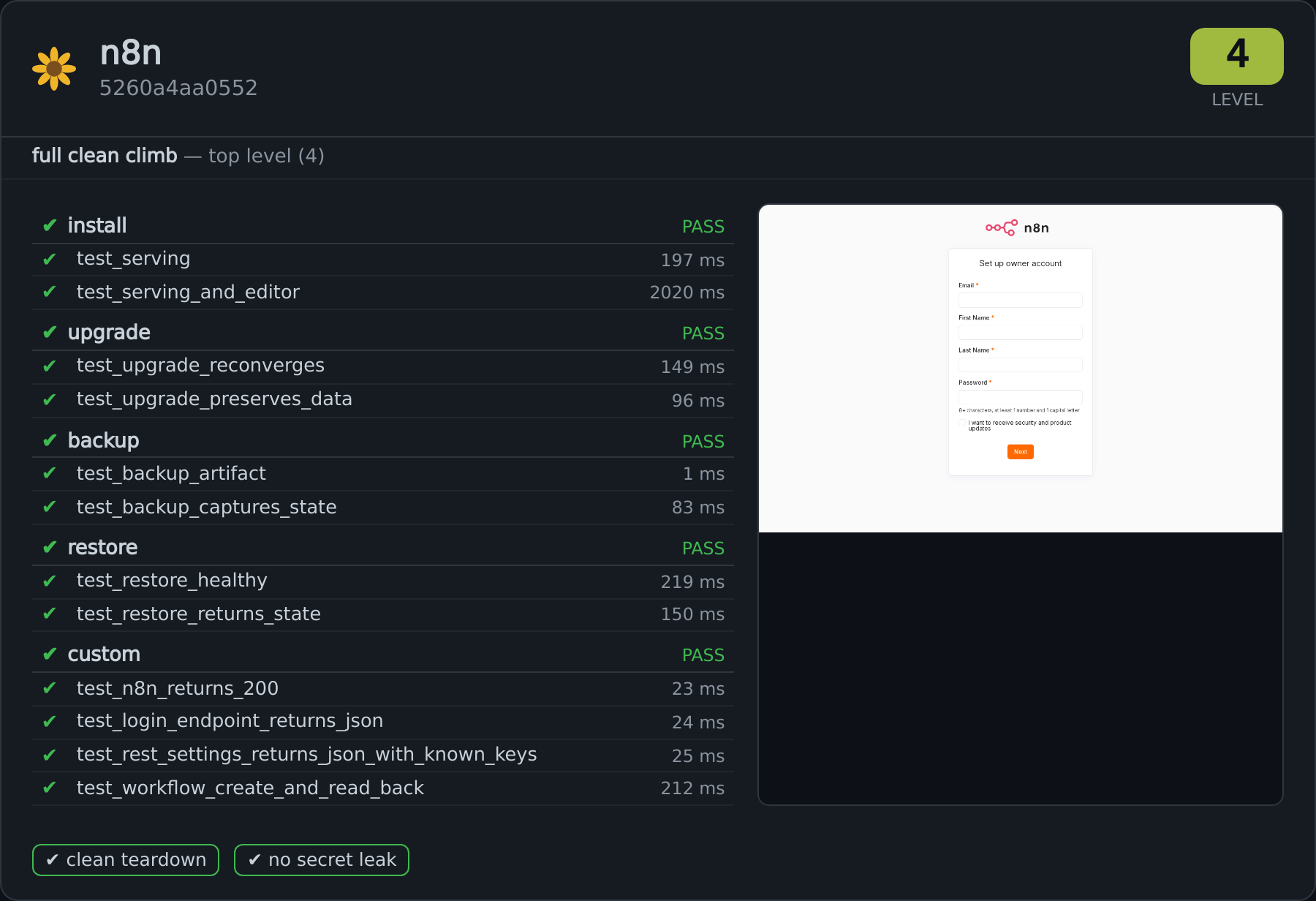Toggle security and product updates checkbox
The image size is (1316, 901).
click(x=962, y=423)
